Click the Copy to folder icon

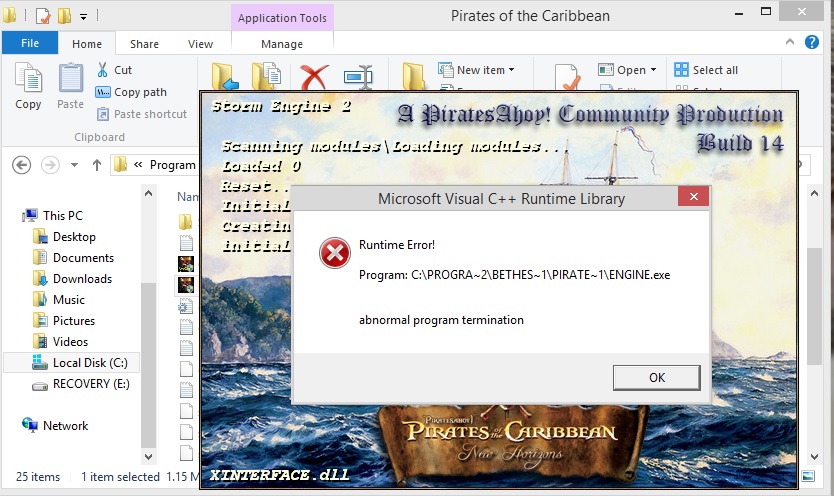[266, 77]
